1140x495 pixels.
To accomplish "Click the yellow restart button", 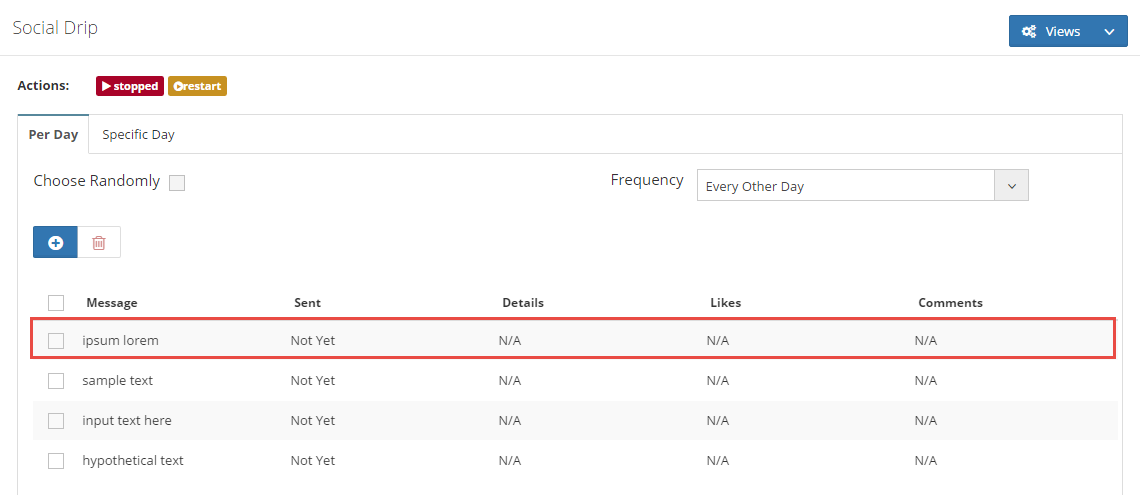I will click(x=197, y=86).
